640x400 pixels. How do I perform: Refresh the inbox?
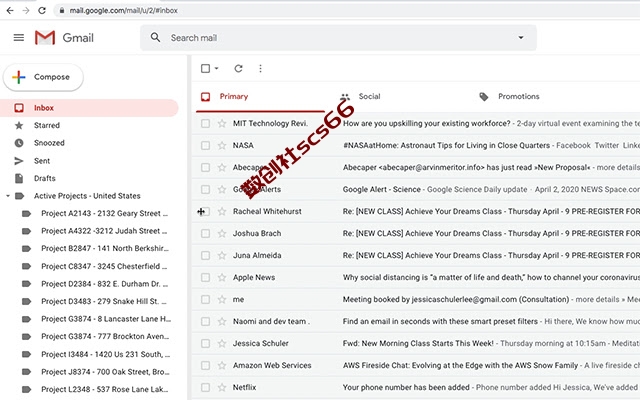click(x=238, y=69)
